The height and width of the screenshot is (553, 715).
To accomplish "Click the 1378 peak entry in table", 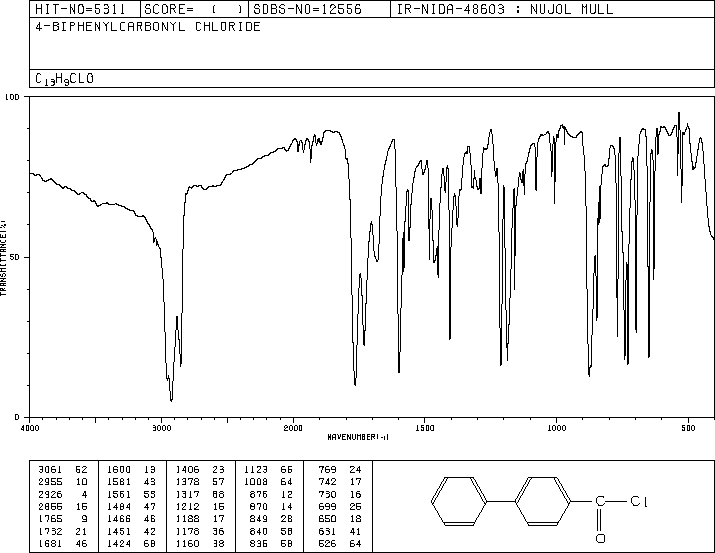I will click(x=200, y=482).
